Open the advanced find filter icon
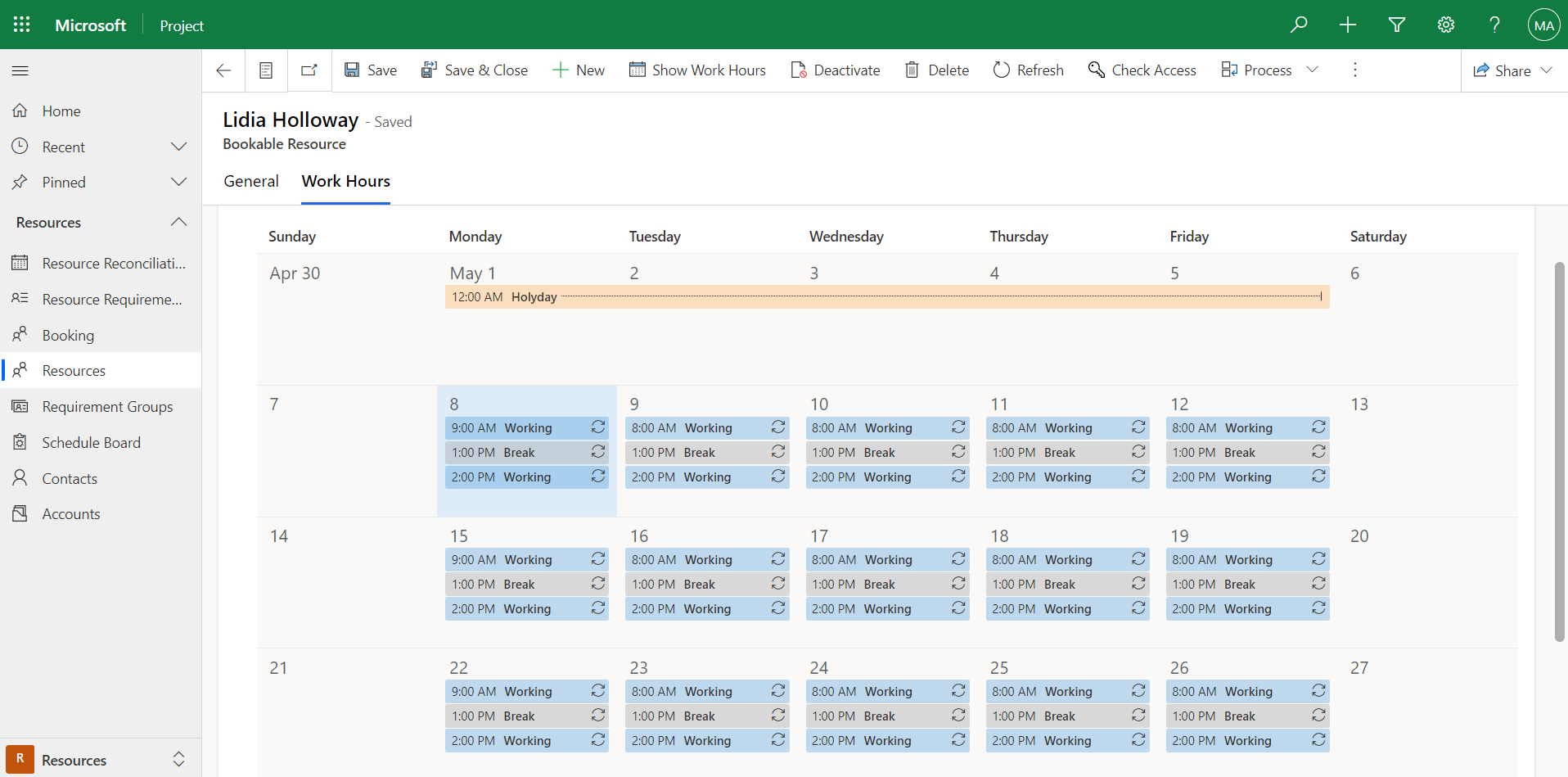Image resolution: width=1568 pixels, height=777 pixels. (x=1397, y=25)
